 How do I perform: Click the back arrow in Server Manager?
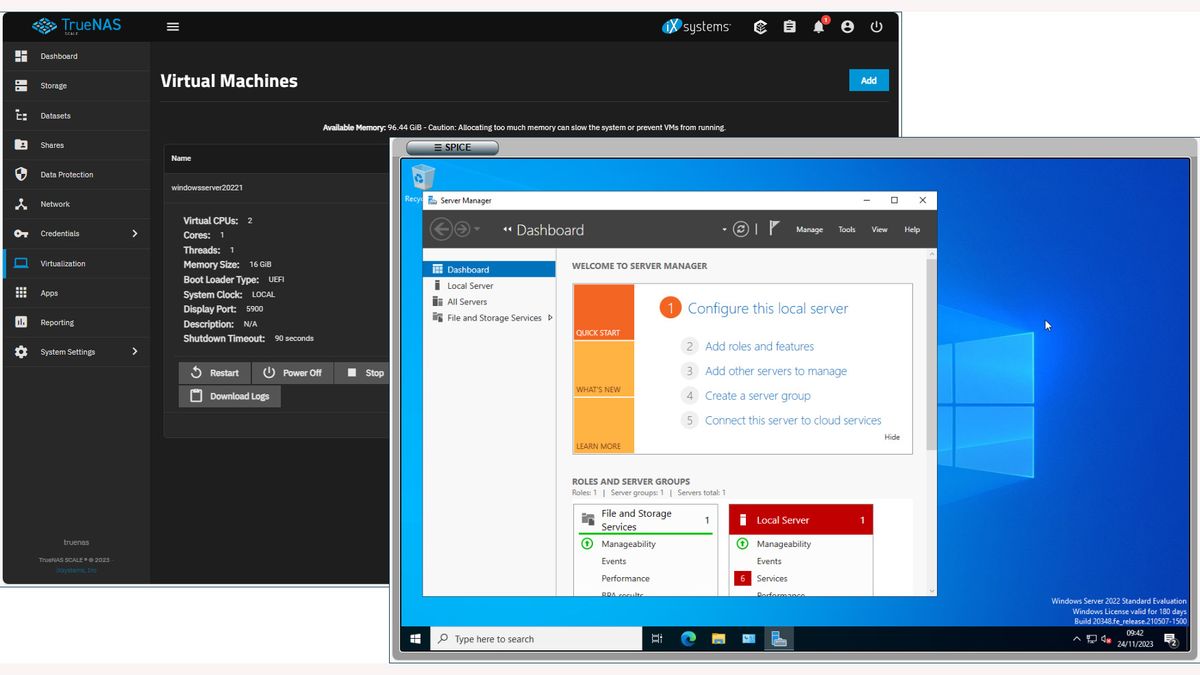[440, 229]
